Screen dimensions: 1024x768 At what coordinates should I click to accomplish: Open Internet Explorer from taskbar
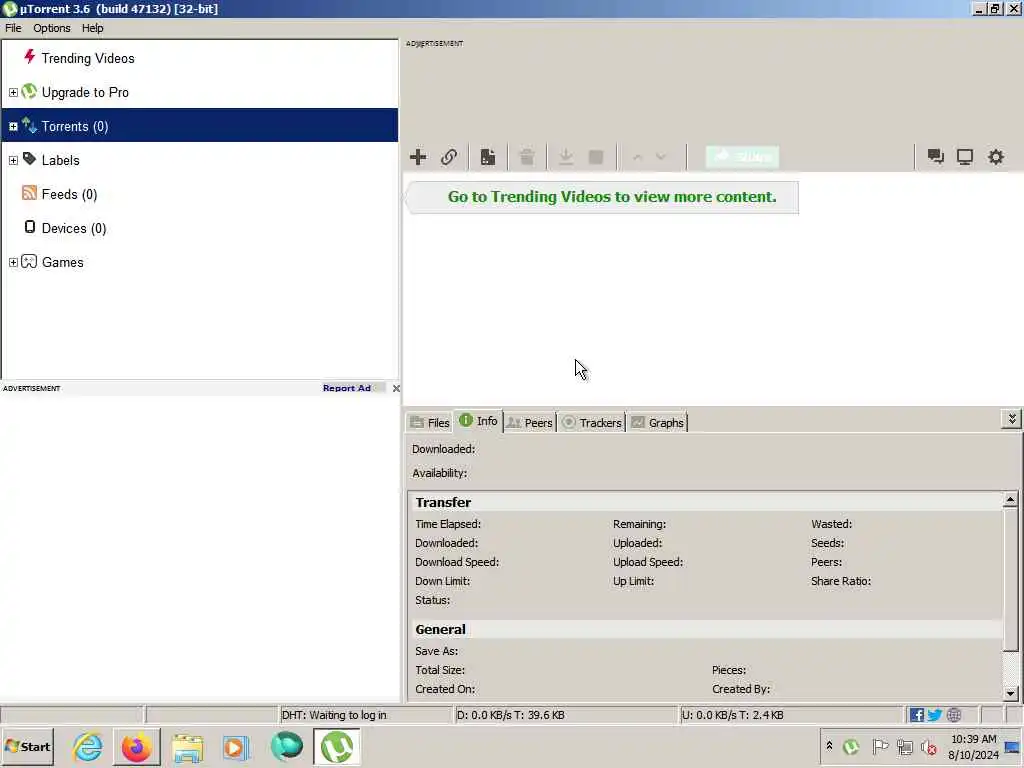tap(88, 746)
